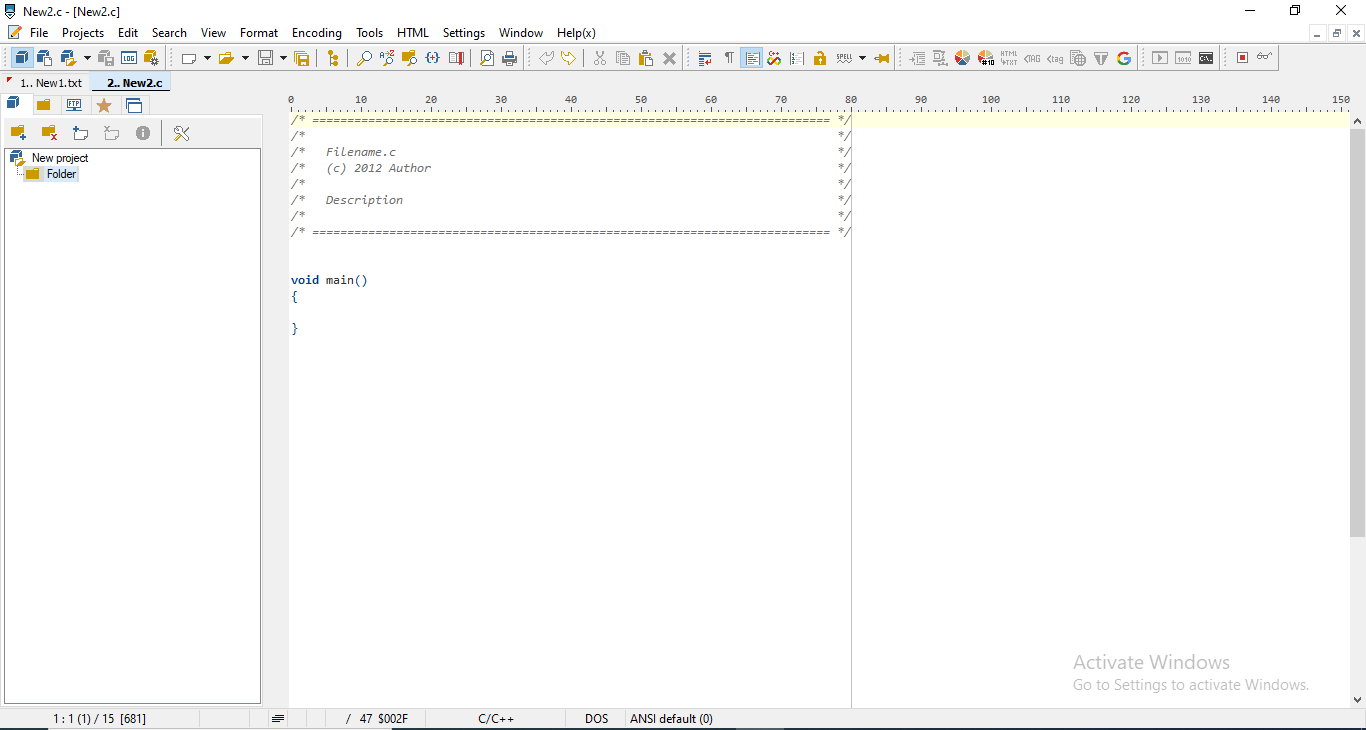Click the Find magnifier icon in toolbar
Viewport: 1366px width, 730px height.
coord(364,58)
